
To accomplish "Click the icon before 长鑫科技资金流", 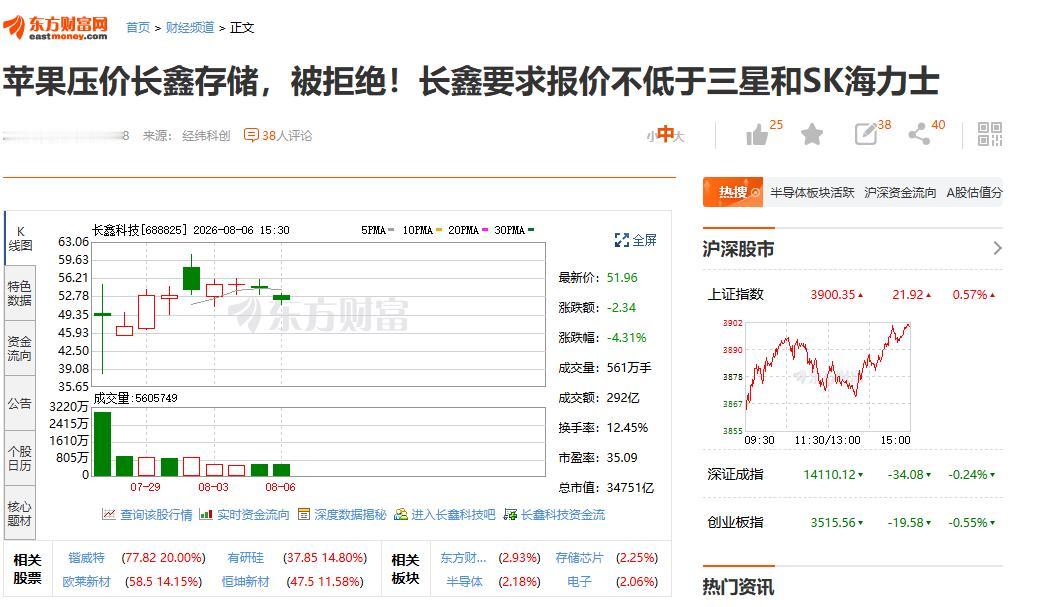I will [511, 514].
